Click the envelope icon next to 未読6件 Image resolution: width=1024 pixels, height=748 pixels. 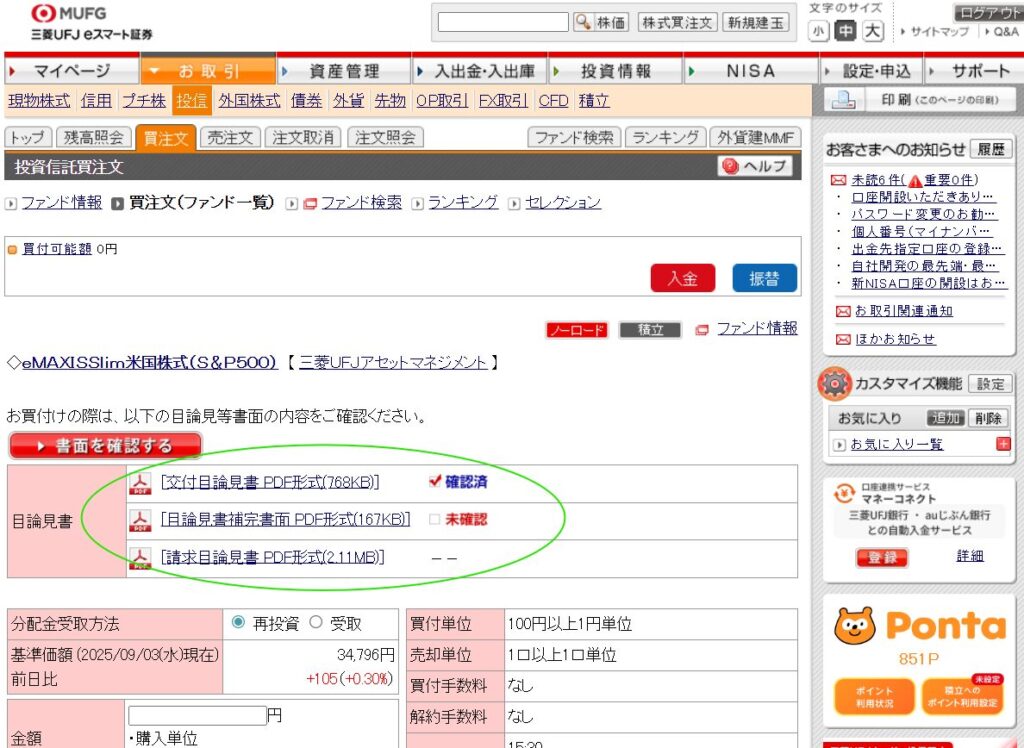(x=838, y=181)
